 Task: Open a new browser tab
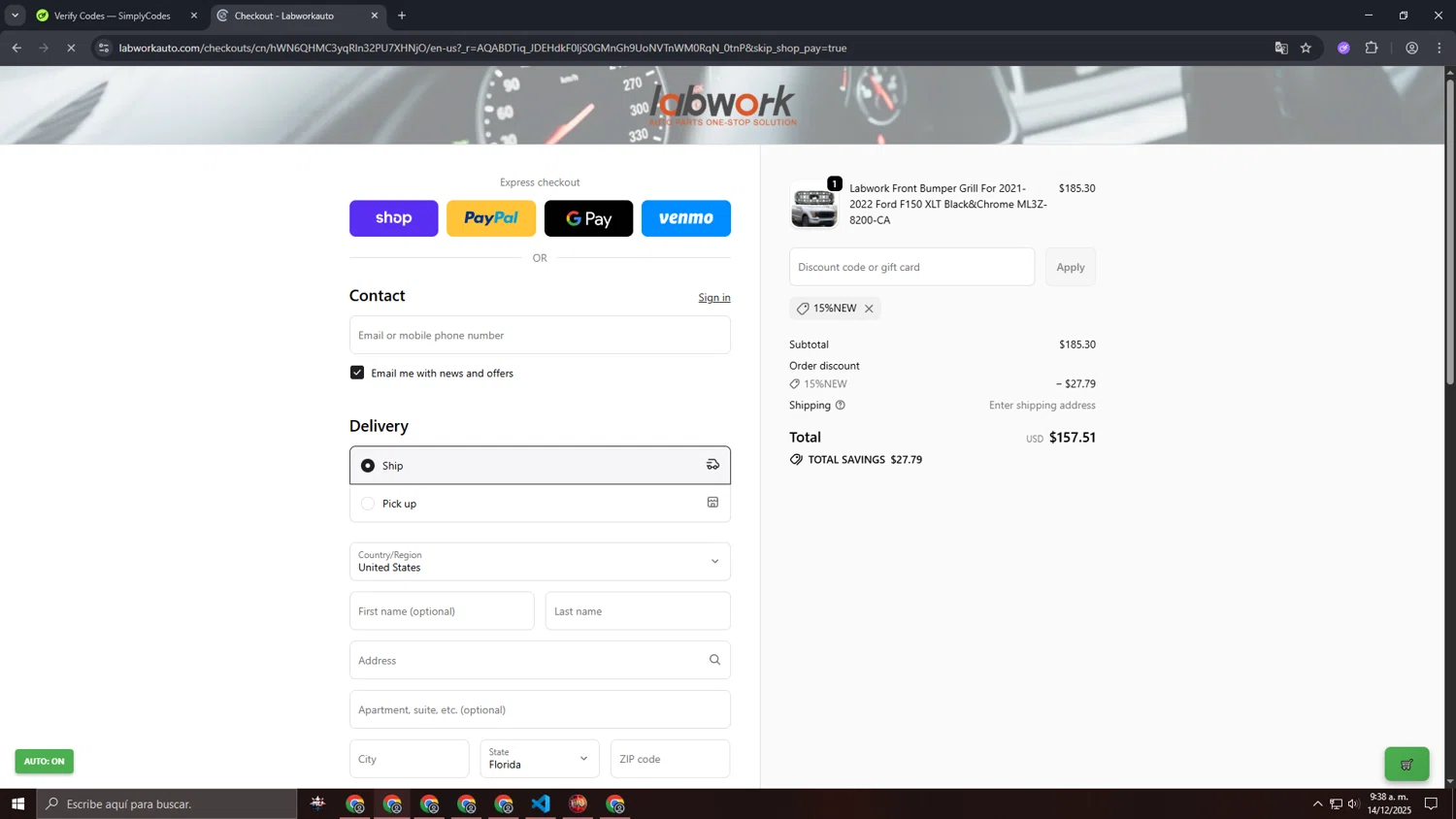click(x=402, y=16)
